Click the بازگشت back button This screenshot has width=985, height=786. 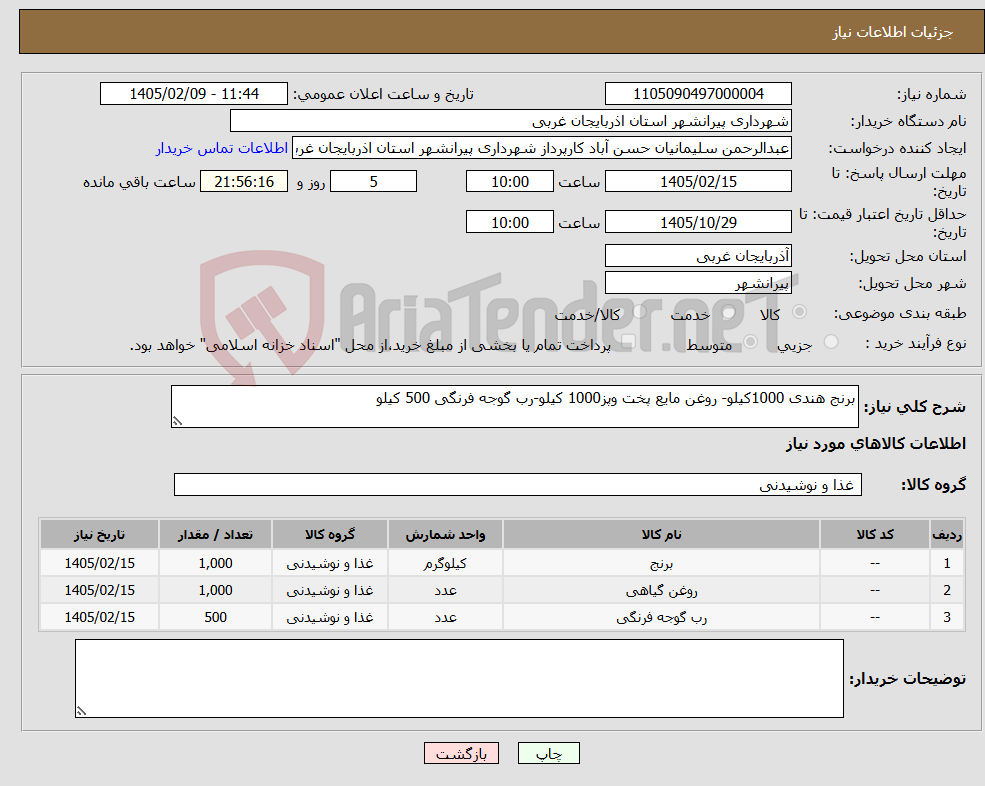(461, 753)
